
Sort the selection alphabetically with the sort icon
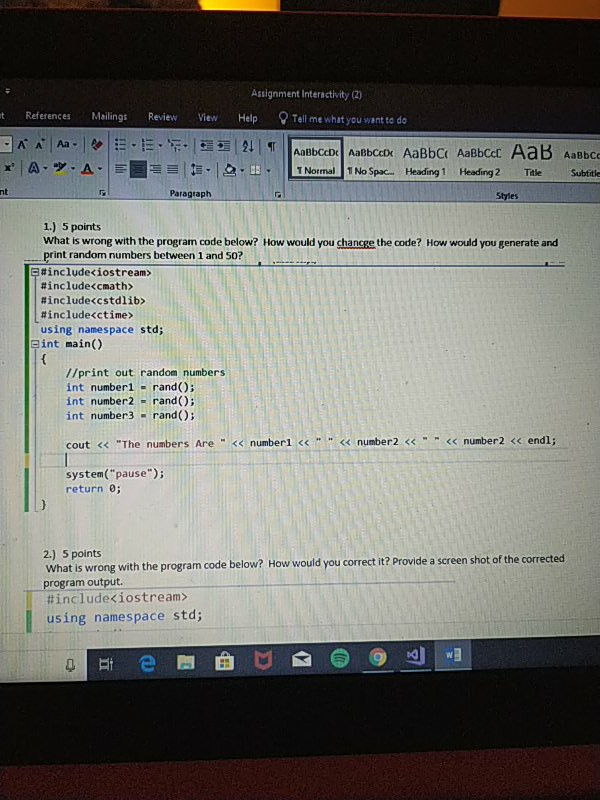click(248, 147)
